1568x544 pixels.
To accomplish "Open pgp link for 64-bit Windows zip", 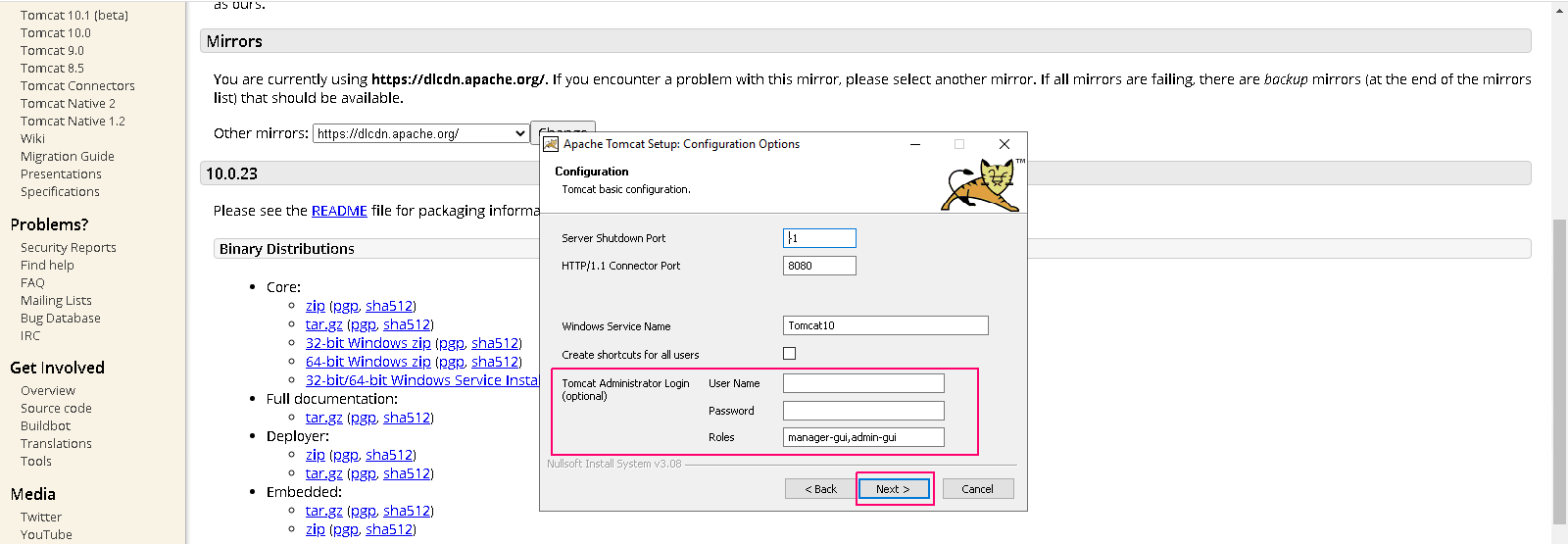I will click(452, 362).
